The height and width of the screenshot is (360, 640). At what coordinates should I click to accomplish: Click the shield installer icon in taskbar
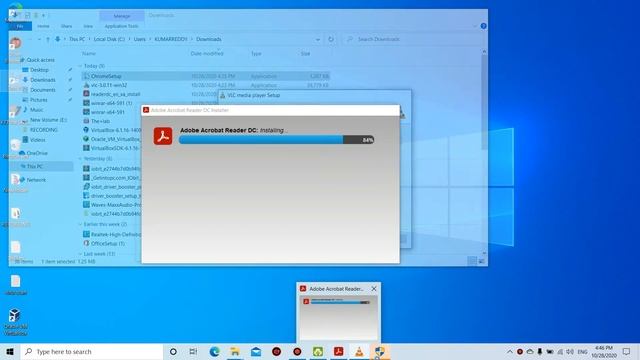tap(380, 351)
